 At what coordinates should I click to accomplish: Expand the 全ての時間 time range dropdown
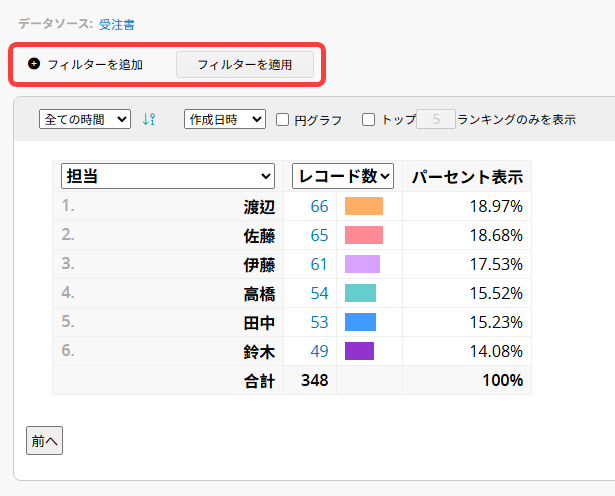point(85,119)
